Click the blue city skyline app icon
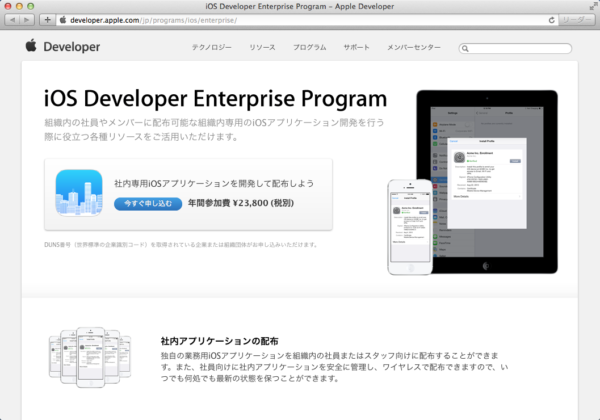 point(79,193)
